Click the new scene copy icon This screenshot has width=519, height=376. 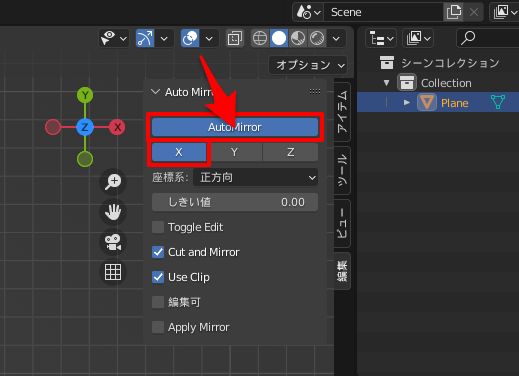pyautogui.click(x=454, y=12)
